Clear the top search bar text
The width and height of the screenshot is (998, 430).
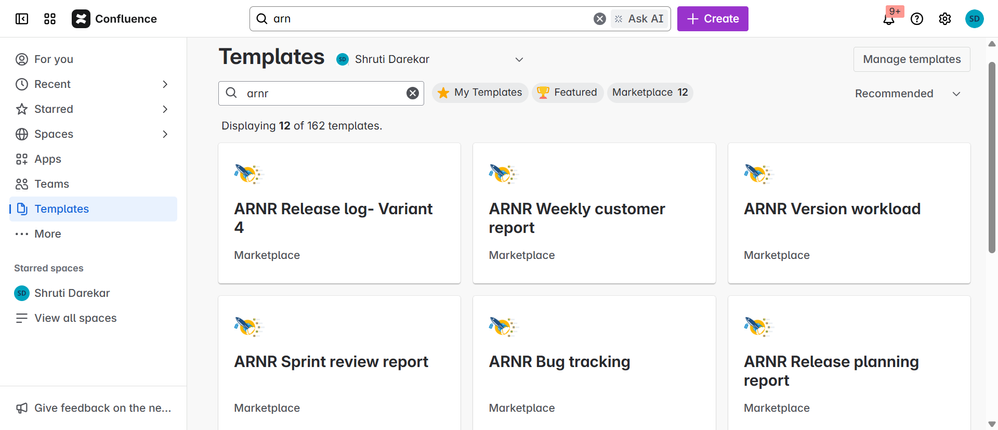(600, 19)
